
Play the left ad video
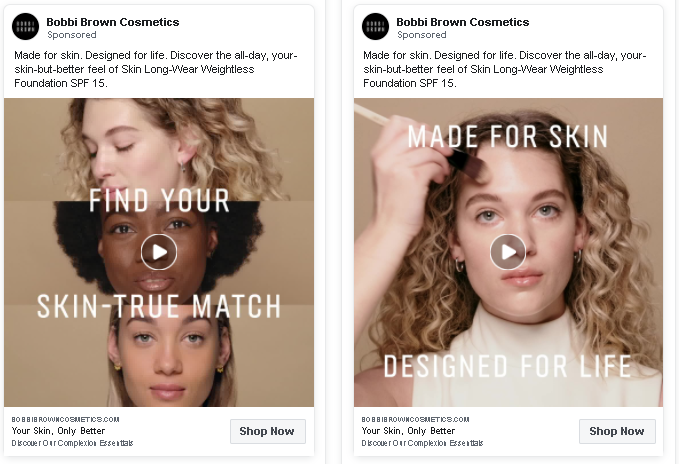[x=159, y=252]
